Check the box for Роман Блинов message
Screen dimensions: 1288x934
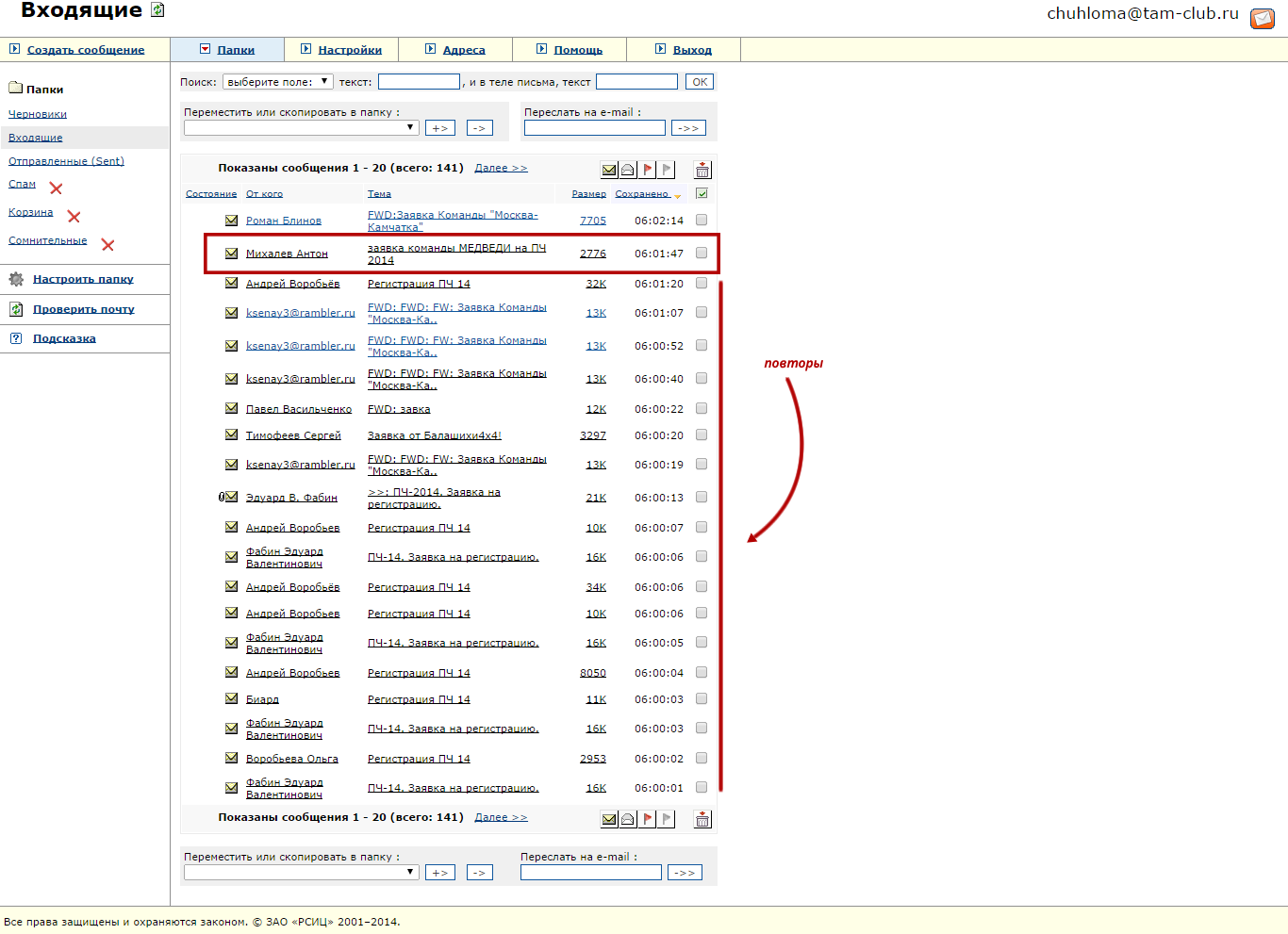pyautogui.click(x=702, y=220)
